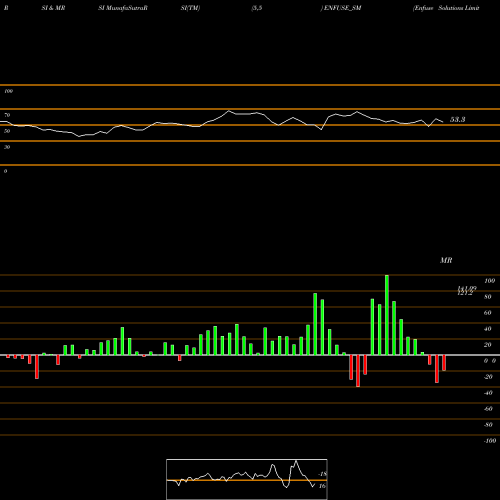This screenshot has height=500, width=500.
Task: Click the RSI value label 53.3
Action: pyautogui.click(x=457, y=120)
